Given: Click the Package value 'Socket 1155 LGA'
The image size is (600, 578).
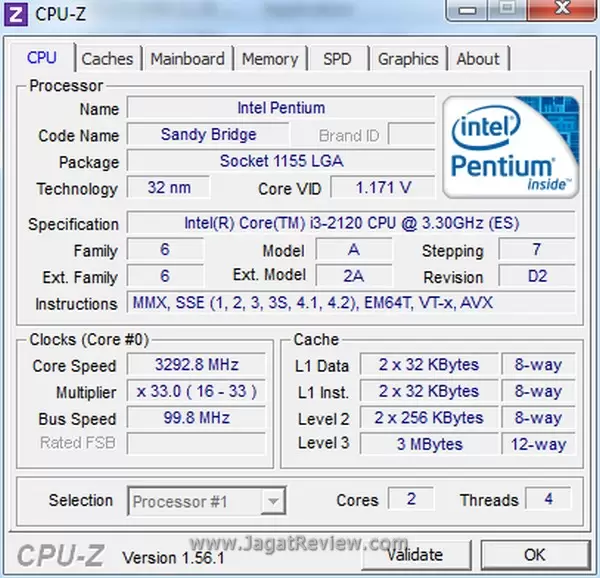Looking at the screenshot, I should tap(281, 161).
